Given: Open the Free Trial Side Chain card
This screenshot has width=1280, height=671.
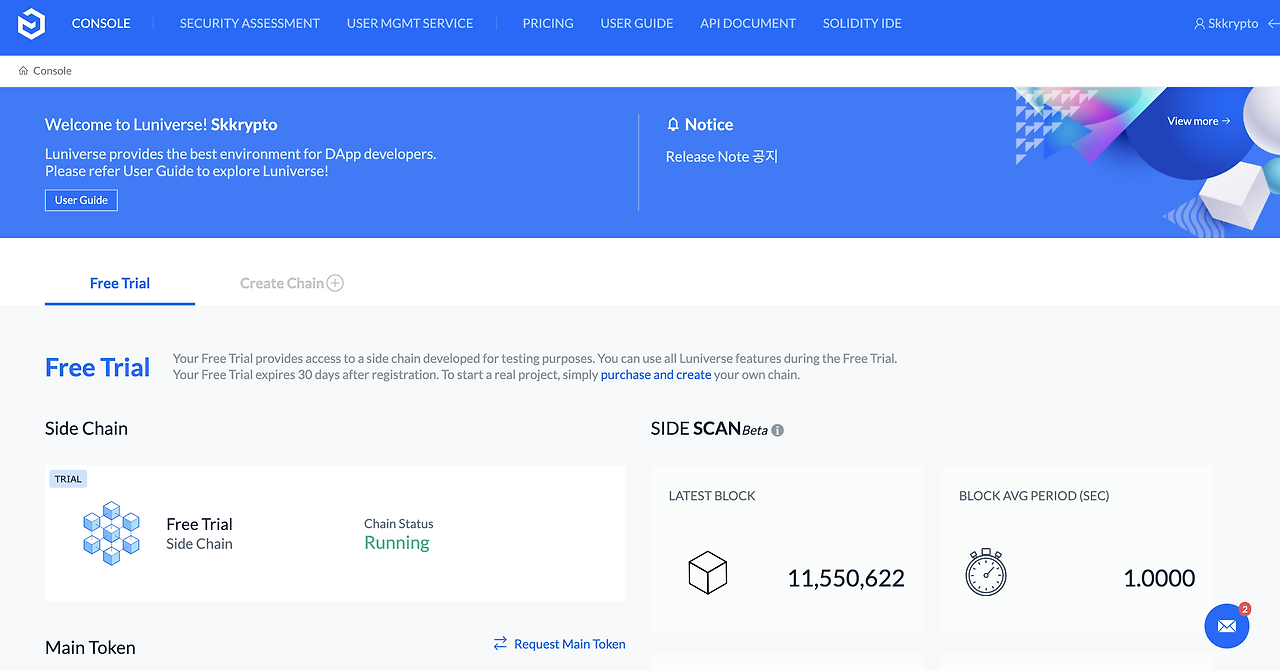Looking at the screenshot, I should (x=335, y=533).
